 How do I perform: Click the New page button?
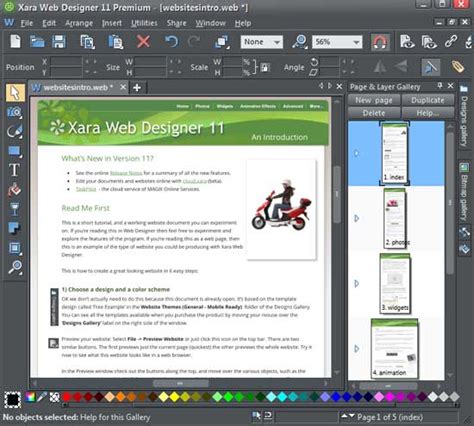pos(374,100)
